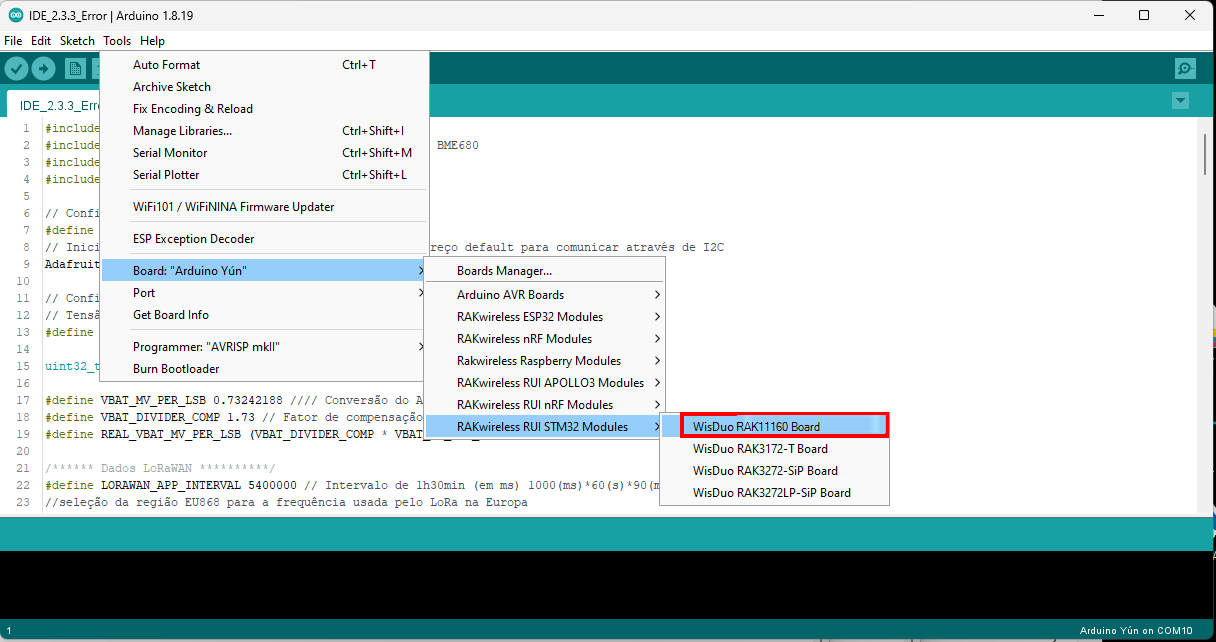Image resolution: width=1216 pixels, height=642 pixels.
Task: Expand the Port submenu
Action: pos(265,293)
